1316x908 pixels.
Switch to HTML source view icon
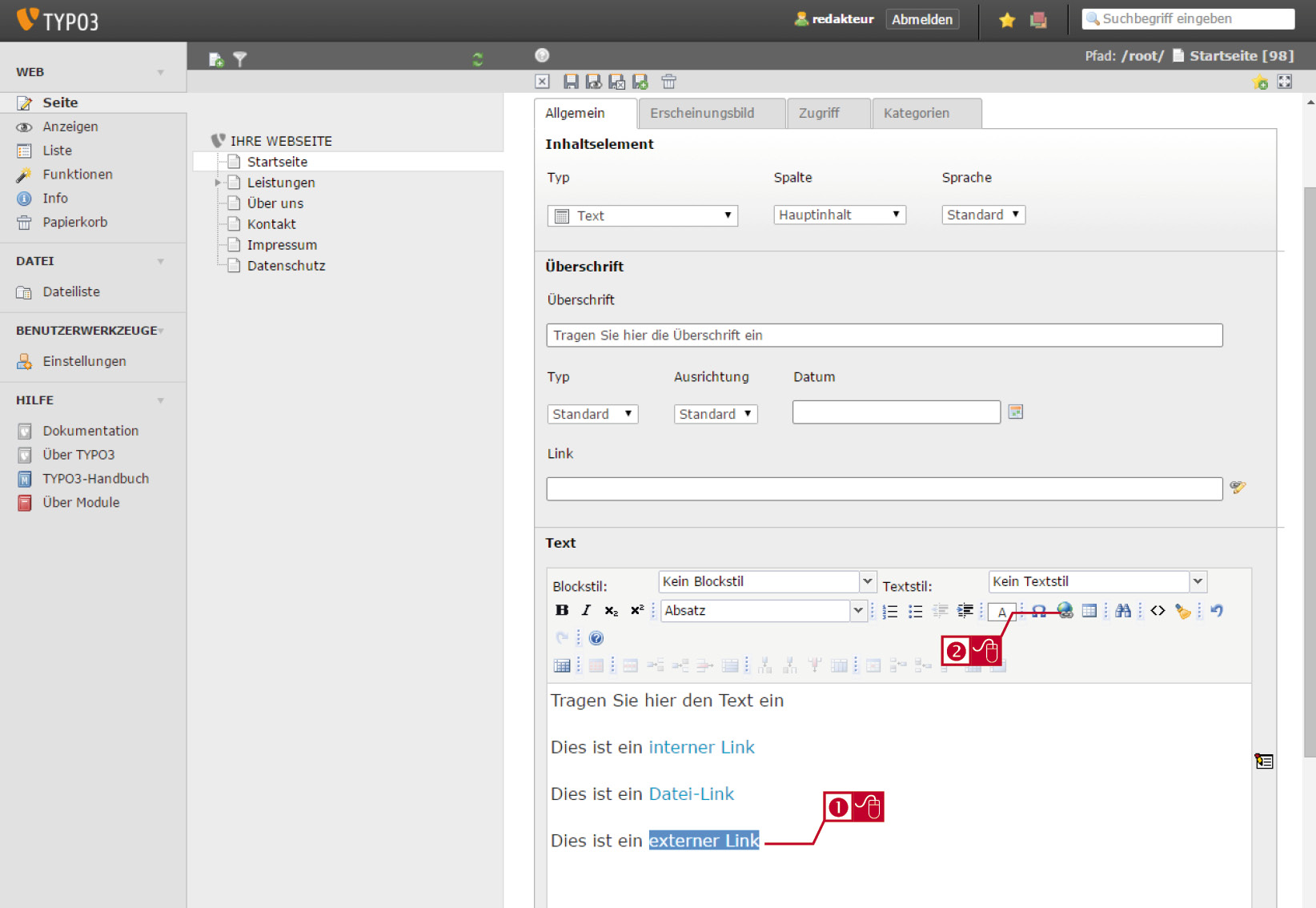(1158, 610)
